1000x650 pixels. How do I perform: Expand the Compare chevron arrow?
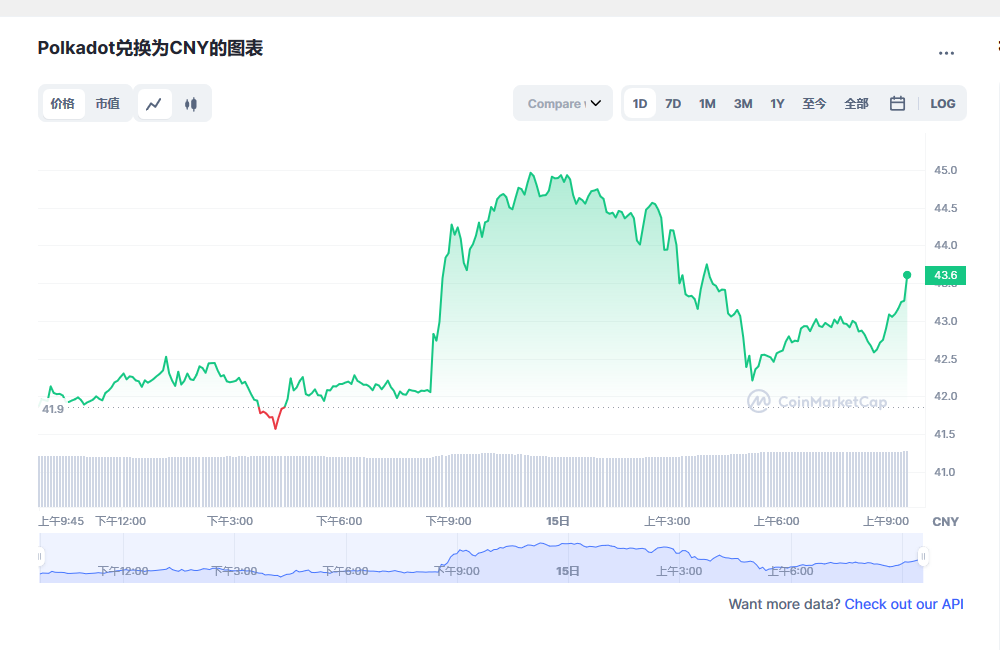coord(596,103)
